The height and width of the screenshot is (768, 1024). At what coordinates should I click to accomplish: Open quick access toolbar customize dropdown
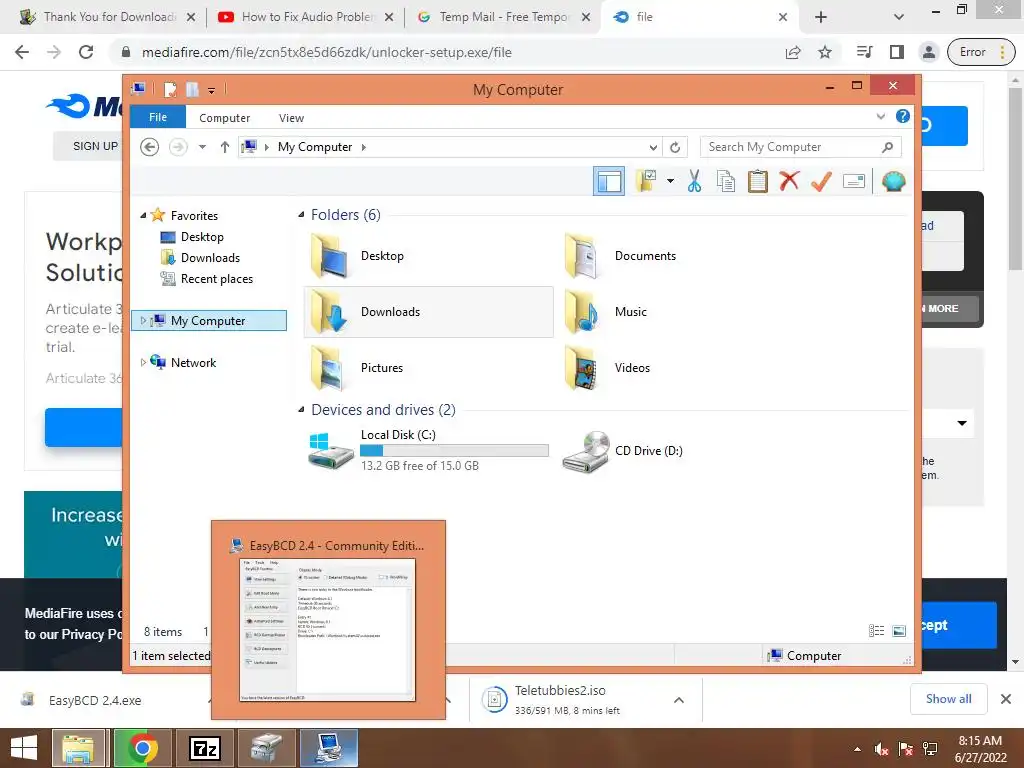(211, 90)
